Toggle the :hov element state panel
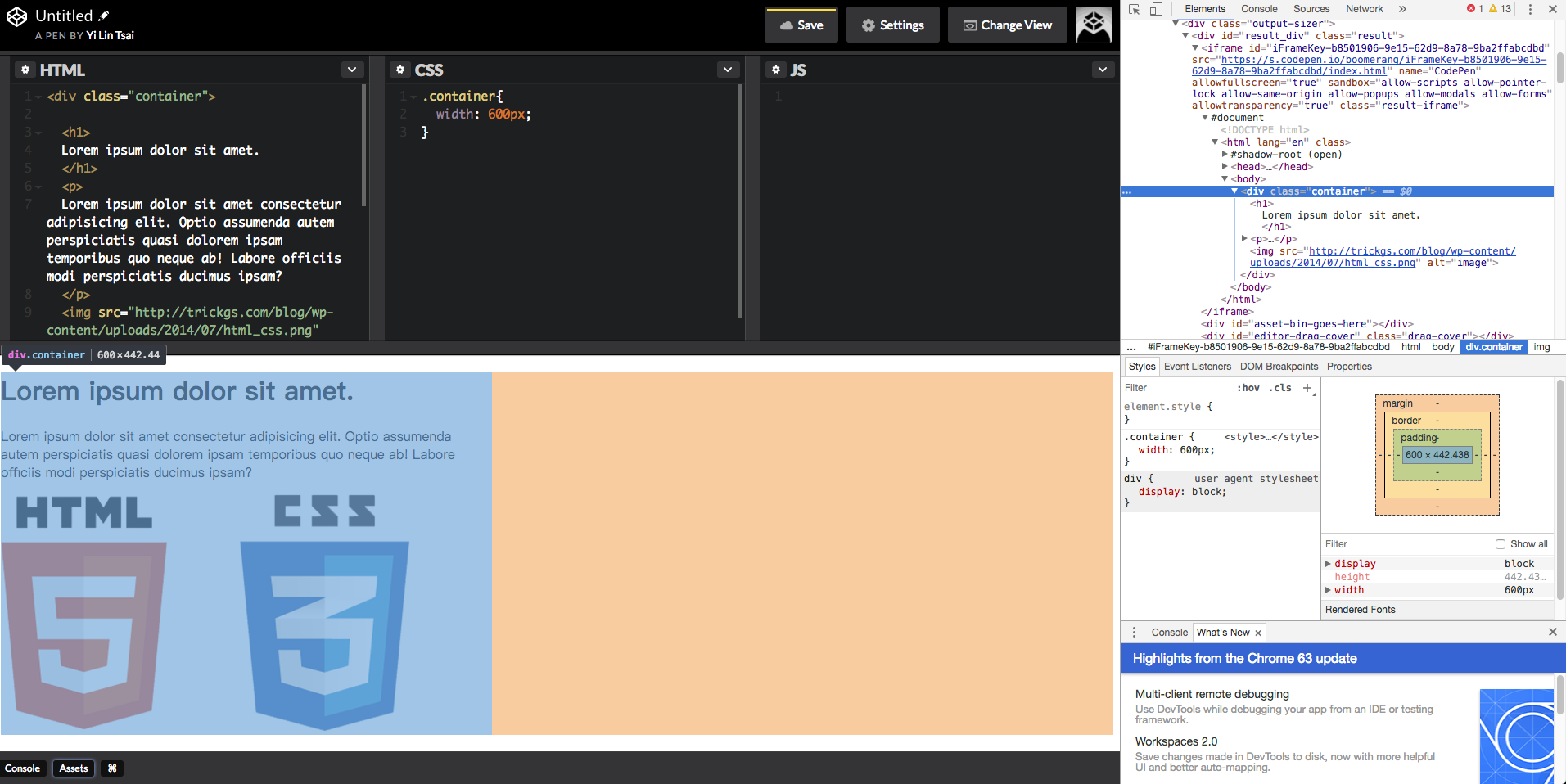The image size is (1566, 784). coord(1248,388)
